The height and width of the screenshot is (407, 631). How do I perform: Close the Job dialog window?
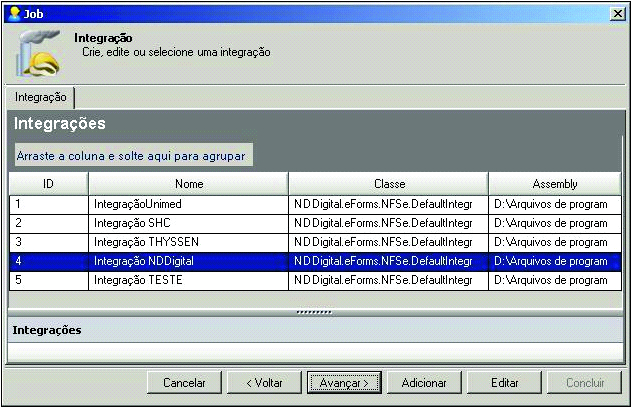point(617,13)
